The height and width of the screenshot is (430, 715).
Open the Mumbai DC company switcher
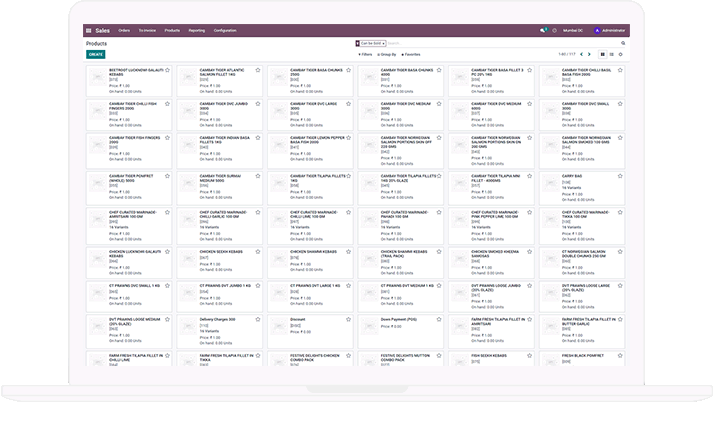[x=573, y=31]
